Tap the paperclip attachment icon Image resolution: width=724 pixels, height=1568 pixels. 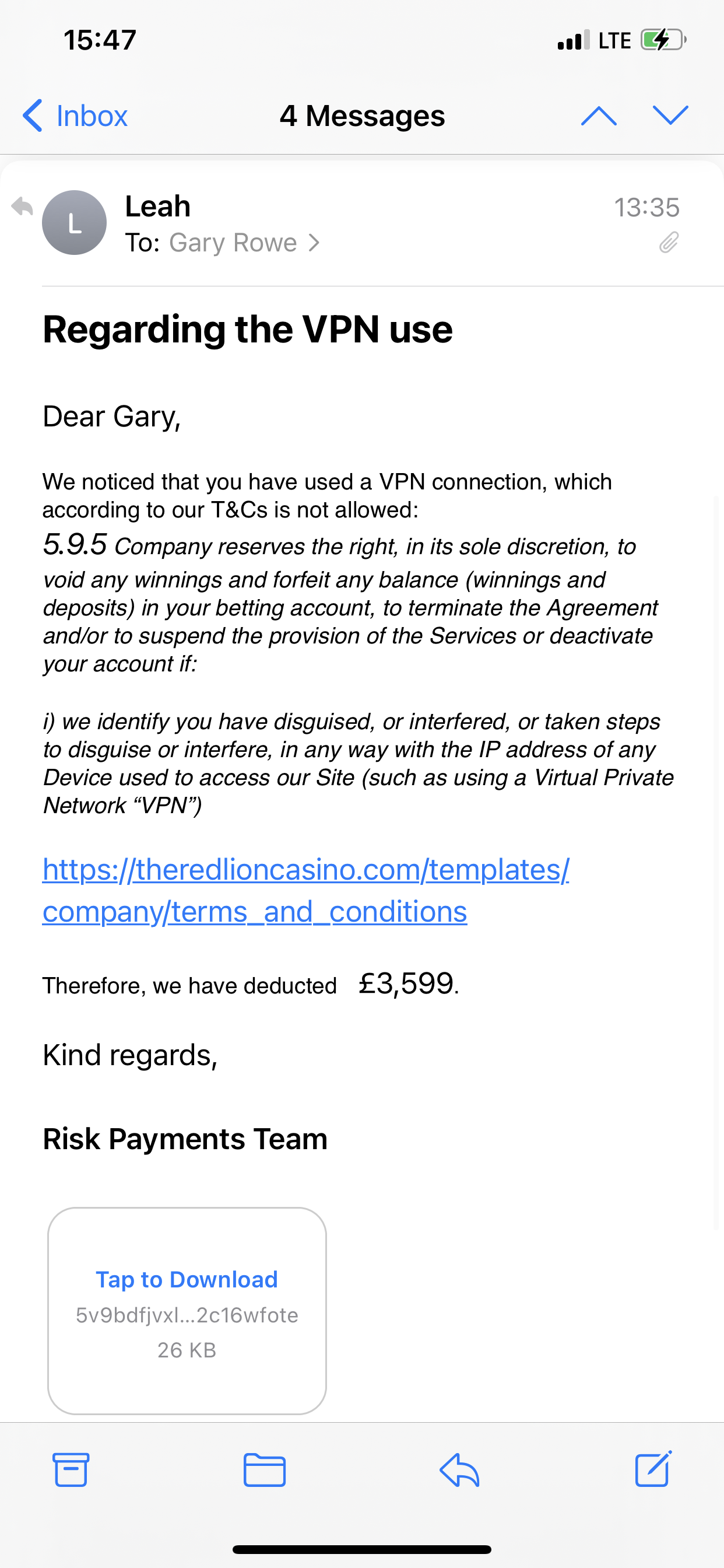668,242
